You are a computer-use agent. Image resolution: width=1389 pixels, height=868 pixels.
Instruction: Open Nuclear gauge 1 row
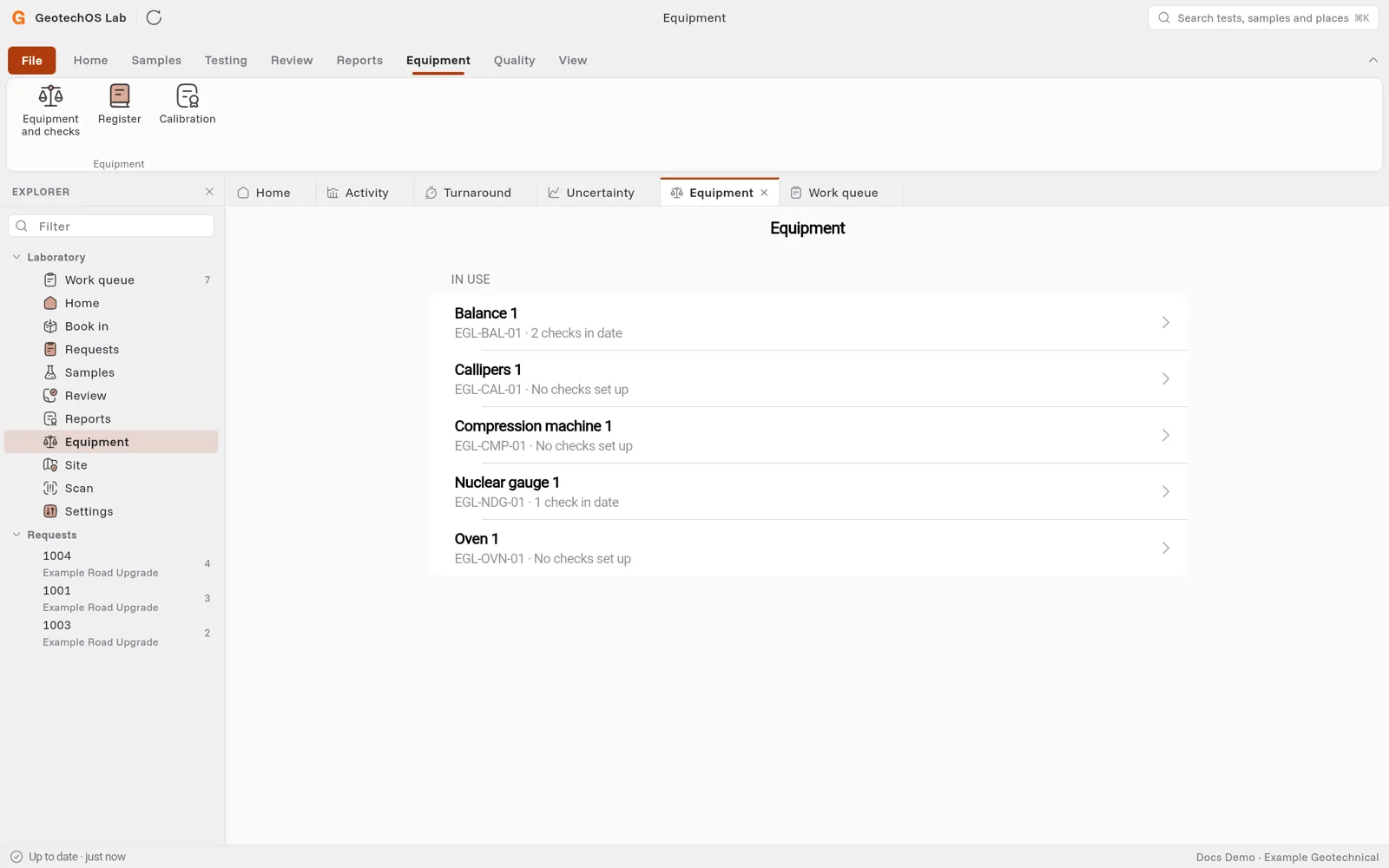tap(807, 491)
